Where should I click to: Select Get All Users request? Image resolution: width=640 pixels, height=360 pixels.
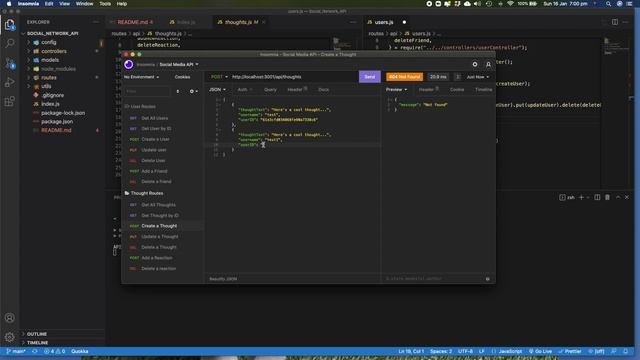pos(154,118)
